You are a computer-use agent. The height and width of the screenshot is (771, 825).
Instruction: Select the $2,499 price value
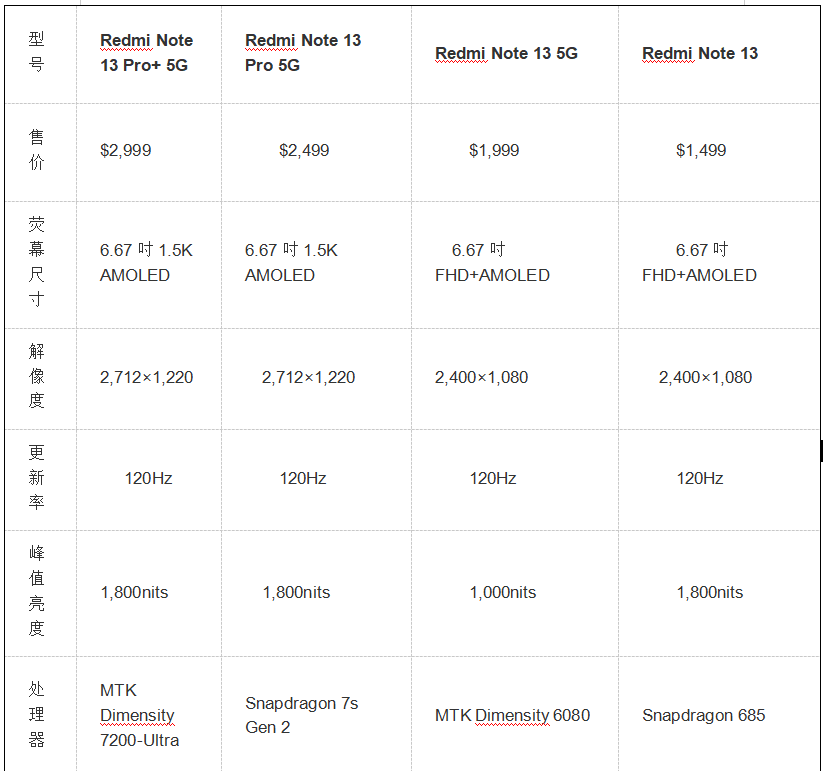coord(304,151)
